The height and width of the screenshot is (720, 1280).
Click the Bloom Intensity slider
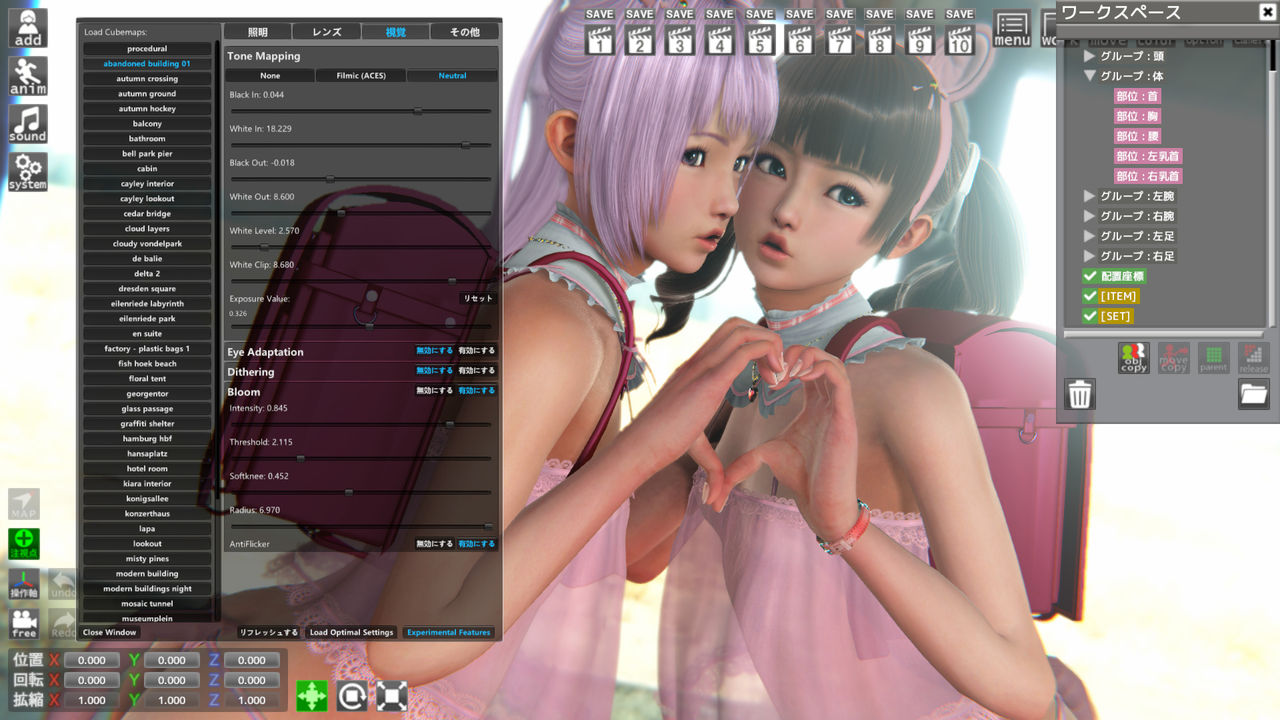pyautogui.click(x=360, y=425)
